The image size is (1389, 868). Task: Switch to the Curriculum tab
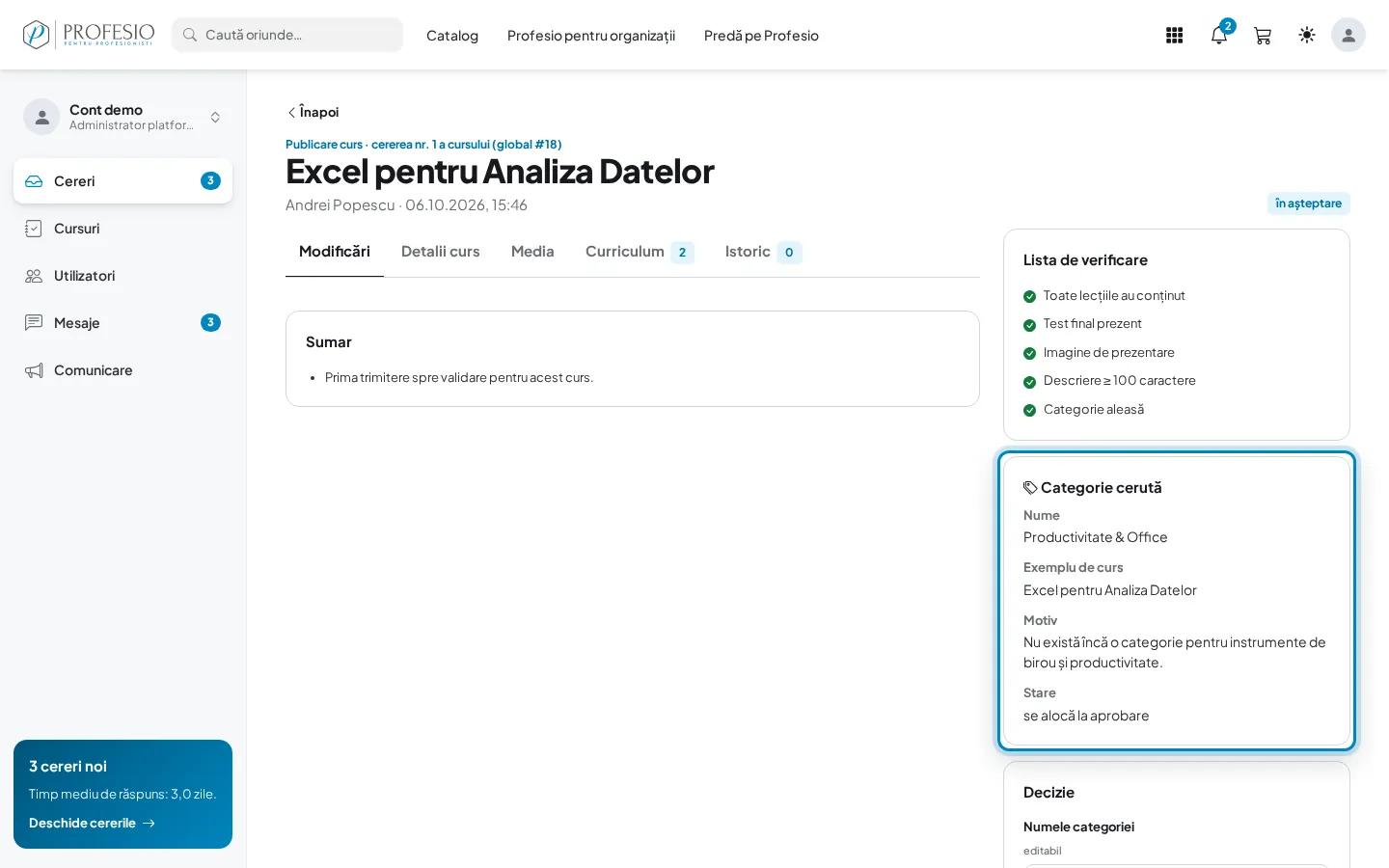point(640,252)
